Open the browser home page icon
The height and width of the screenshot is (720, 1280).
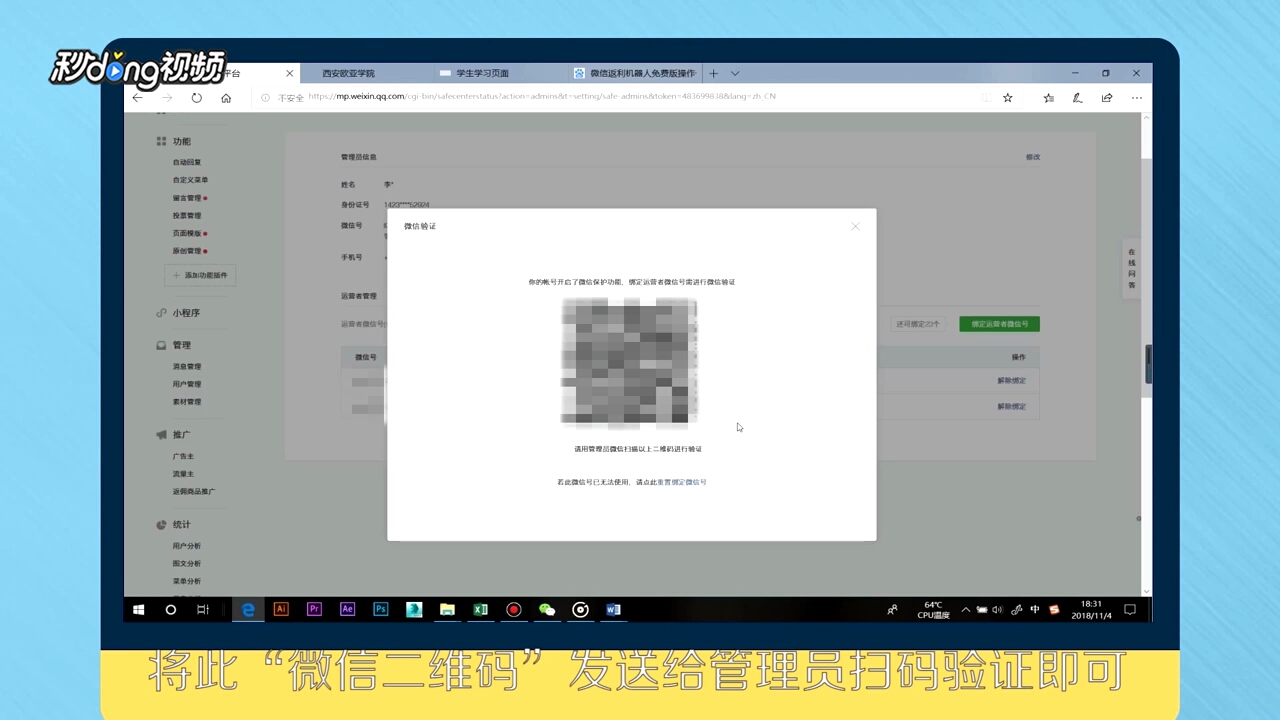click(x=226, y=98)
